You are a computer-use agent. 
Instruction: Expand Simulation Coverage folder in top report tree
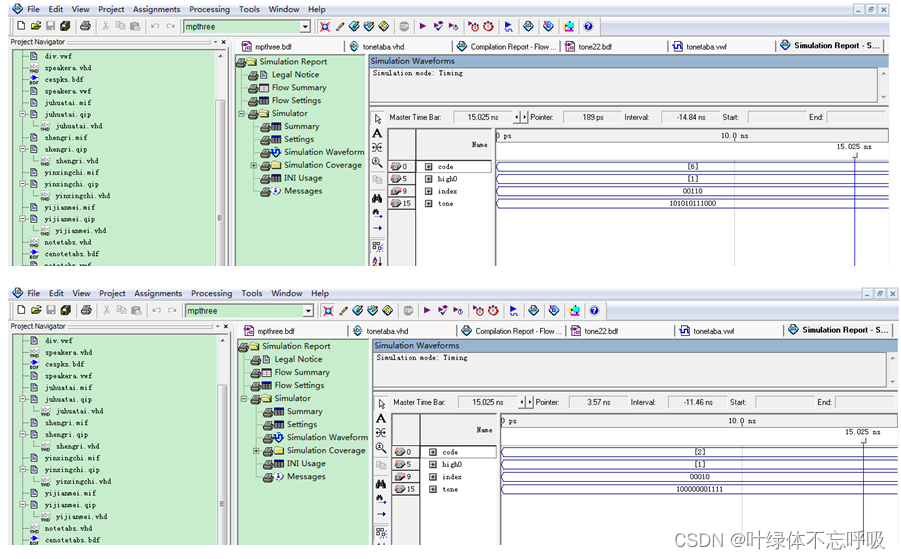[x=254, y=166]
